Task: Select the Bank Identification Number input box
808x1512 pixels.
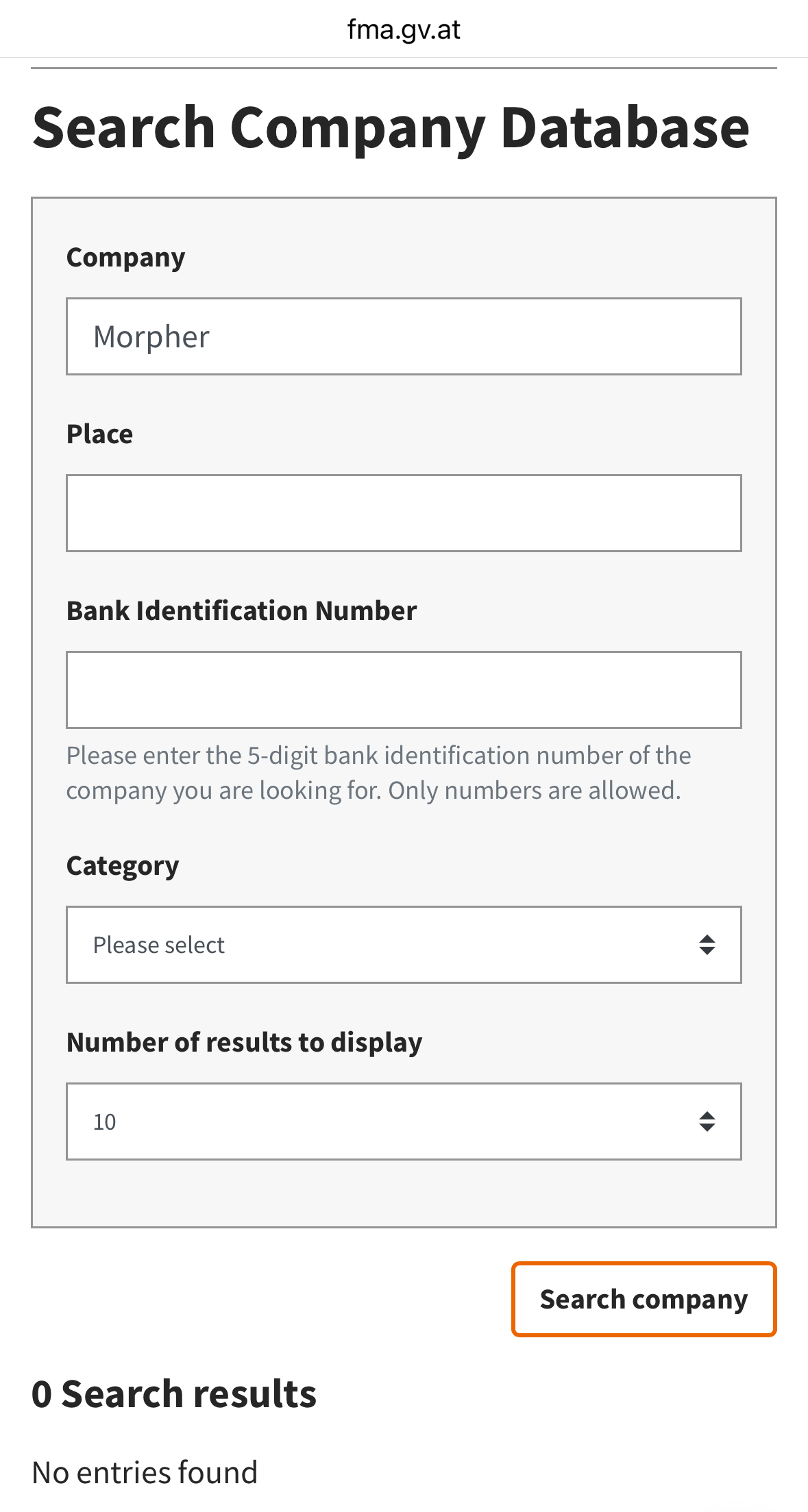Action: [404, 690]
